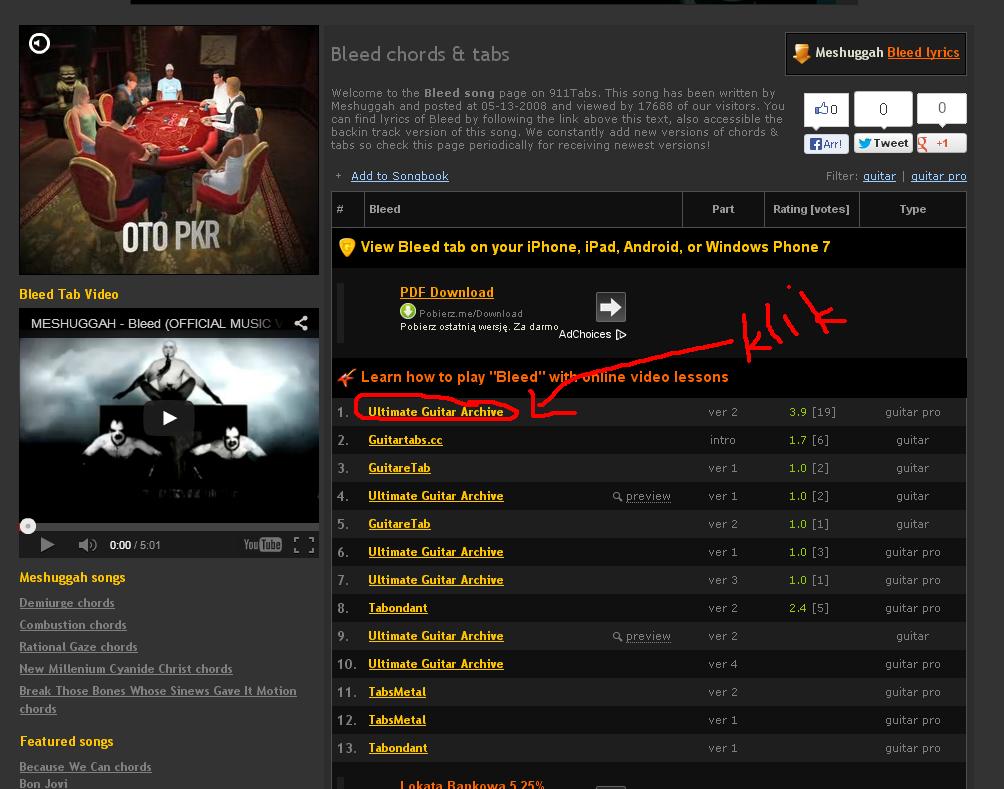Image resolution: width=1004 pixels, height=789 pixels.
Task: Click the download arrow icon beside Meshuggah
Action: click(x=801, y=53)
